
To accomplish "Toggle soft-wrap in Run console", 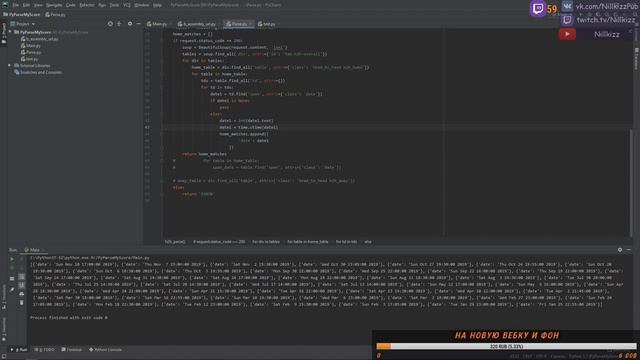I will [x=22, y=277].
